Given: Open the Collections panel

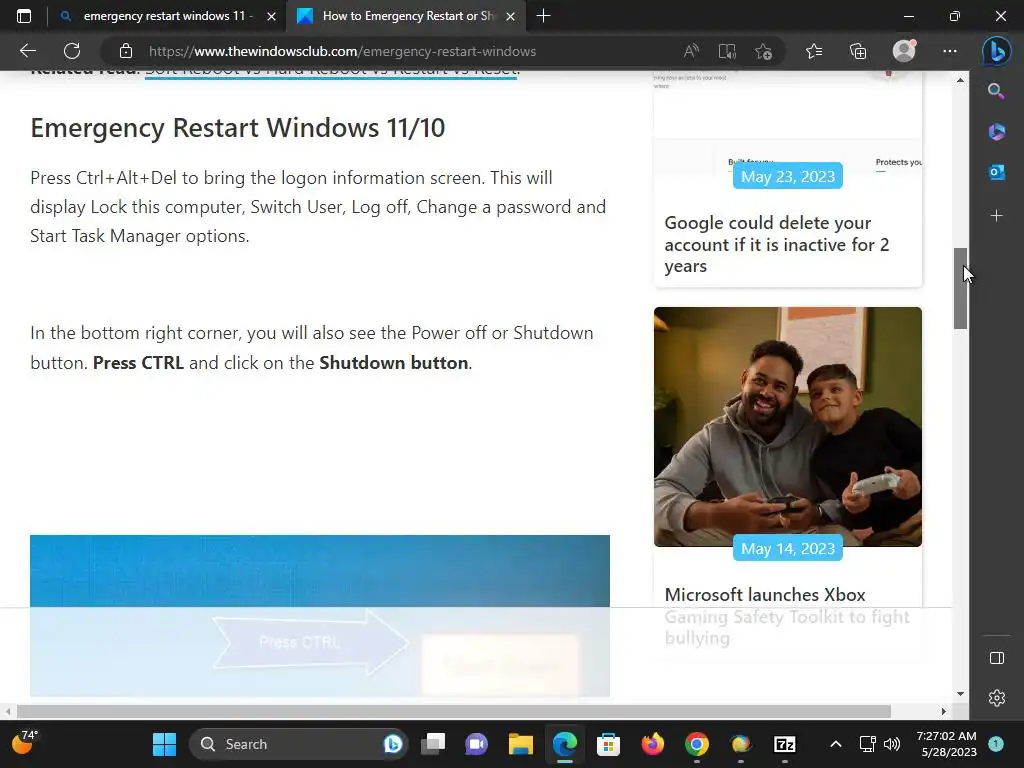Looking at the screenshot, I should 858,51.
